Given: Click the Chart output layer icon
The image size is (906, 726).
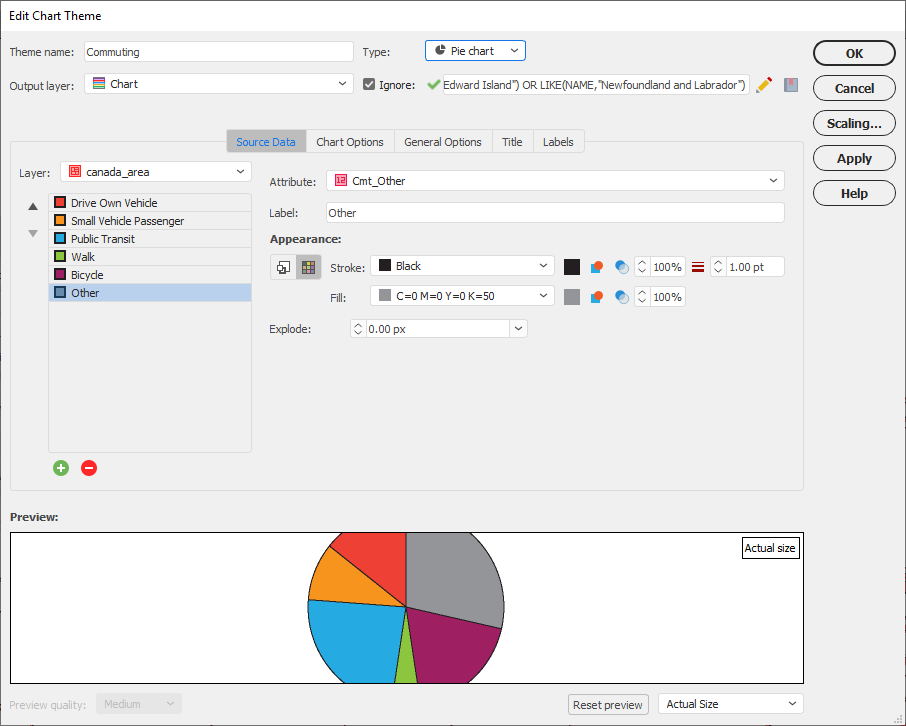Looking at the screenshot, I should pyautogui.click(x=99, y=83).
